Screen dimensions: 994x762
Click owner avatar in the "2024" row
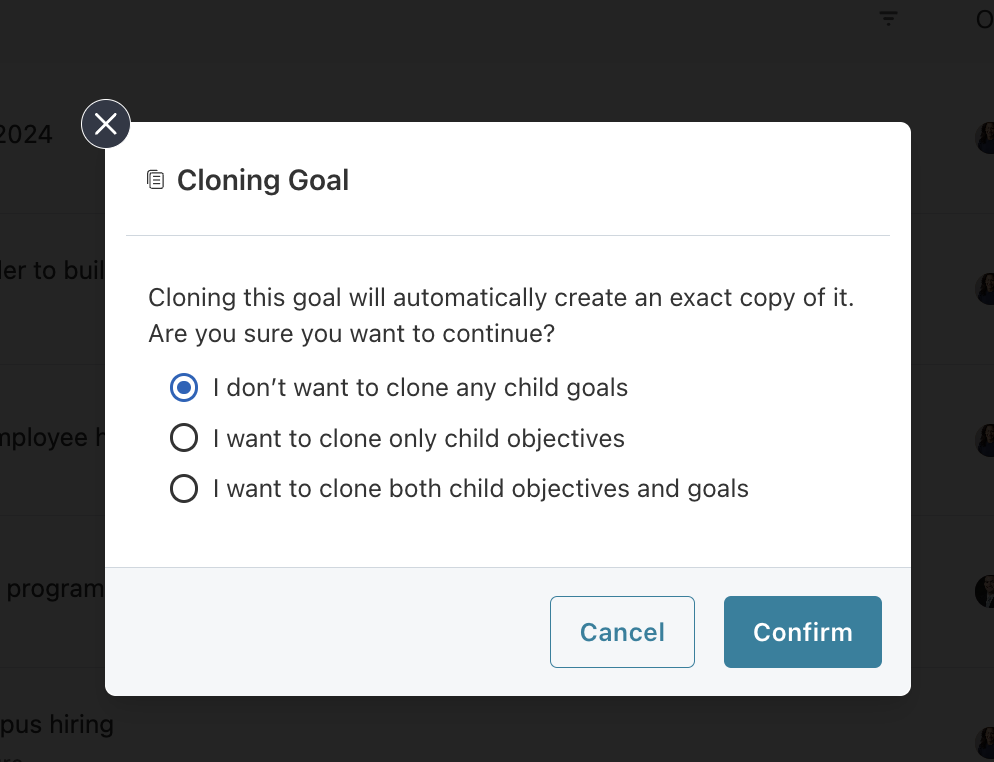click(x=986, y=137)
